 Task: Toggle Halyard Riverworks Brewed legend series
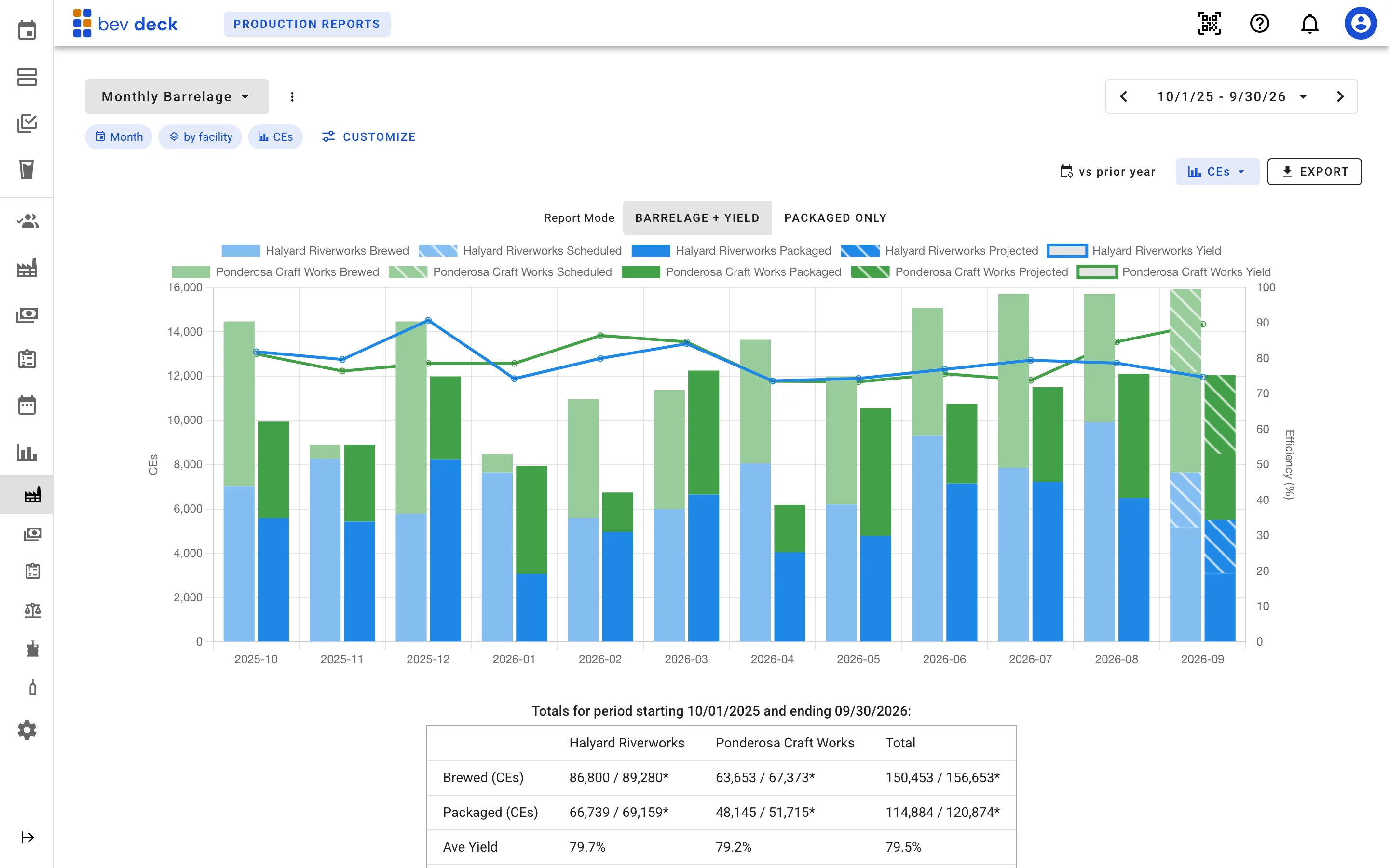315,251
